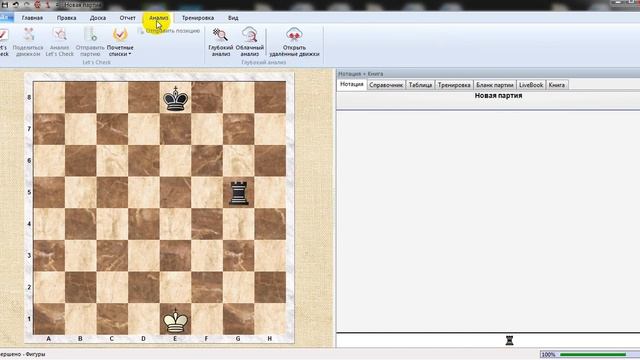Screen dimensions: 640x360
Task: Select the black rook on g5
Action: tap(239, 193)
